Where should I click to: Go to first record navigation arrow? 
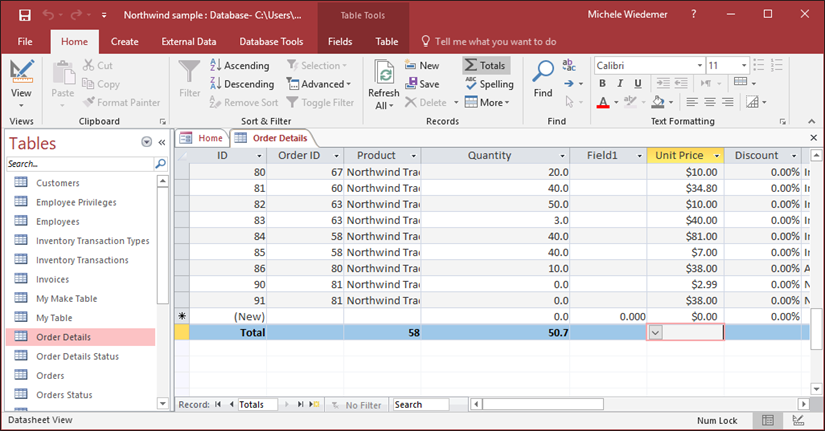218,404
